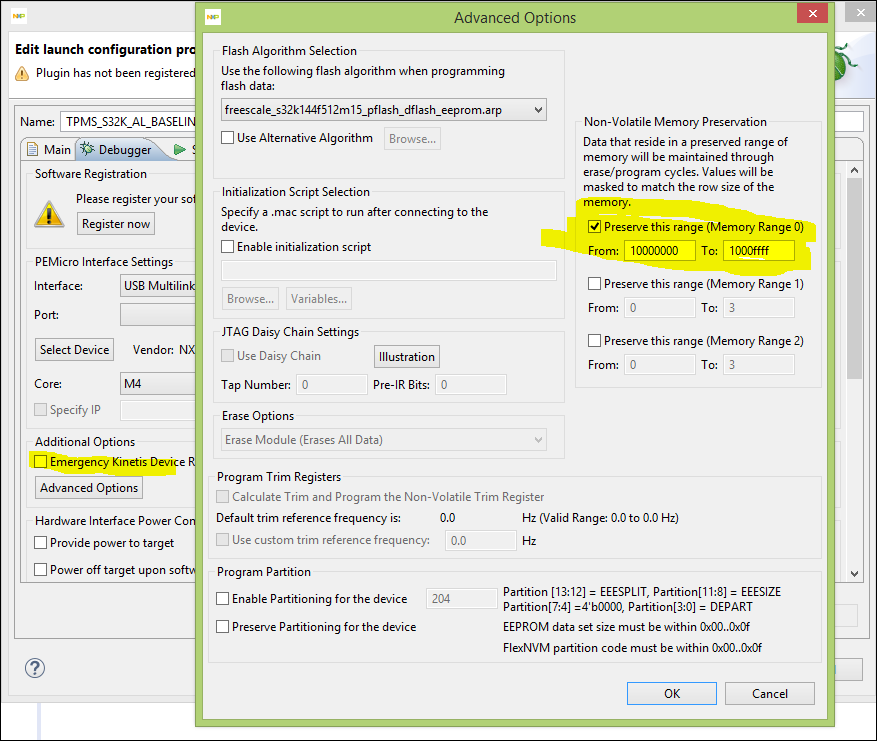Click the Memory Range 0 To field
The width and height of the screenshot is (877, 741).
click(758, 251)
